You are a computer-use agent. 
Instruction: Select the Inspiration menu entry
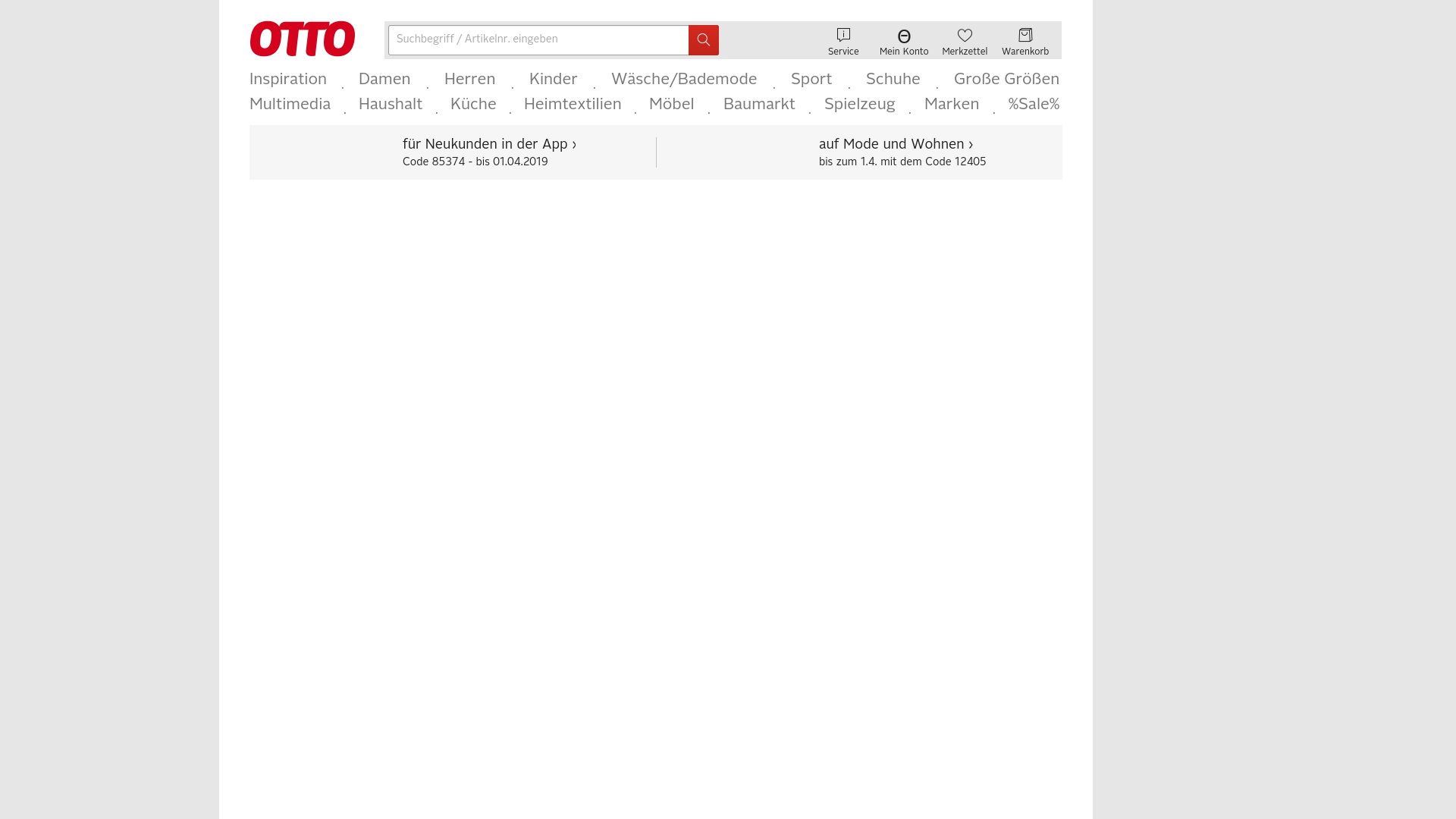coord(287,79)
